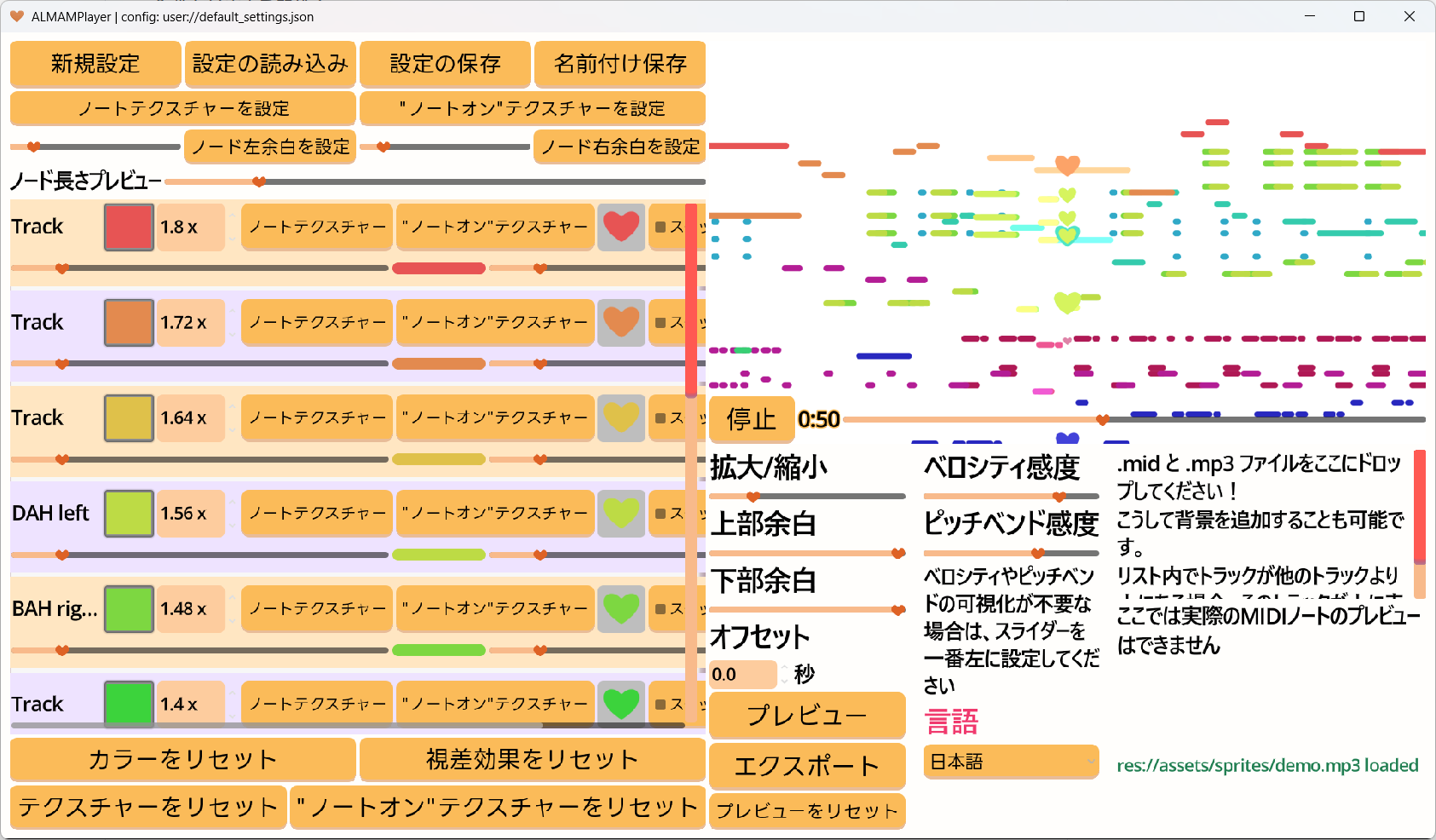
Task: Click the yellow heart icon in the 1.64 x track row
Action: tap(621, 417)
